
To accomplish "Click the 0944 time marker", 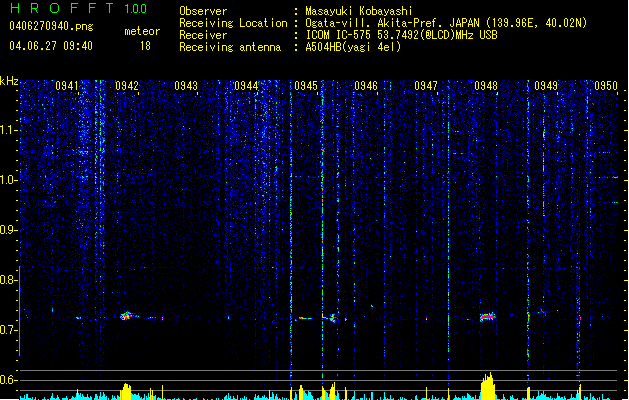I will pos(246,86).
